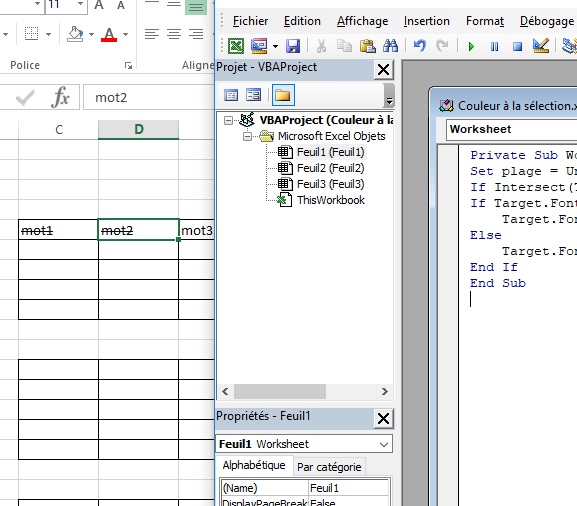
Task: Open the Project Explorer icon in toolbar
Action: point(570,46)
